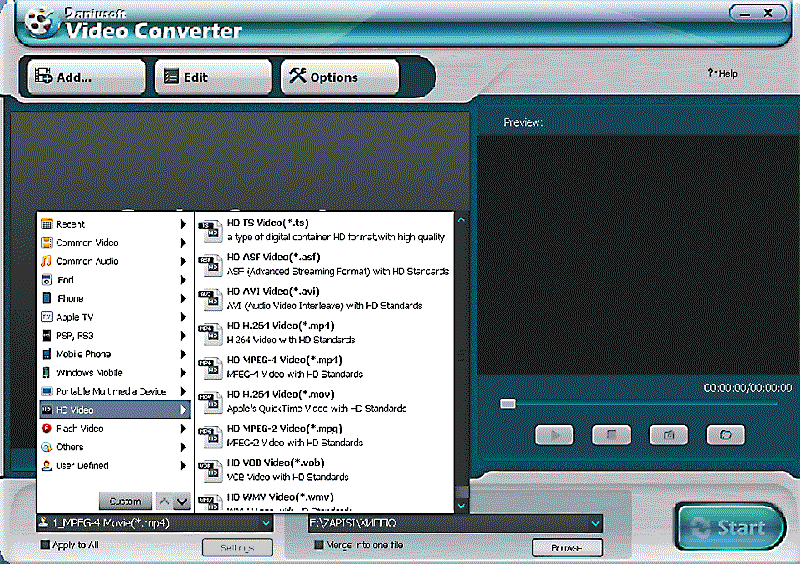Open the output profile dropdown showing MPEG-4 Movie

click(154, 523)
